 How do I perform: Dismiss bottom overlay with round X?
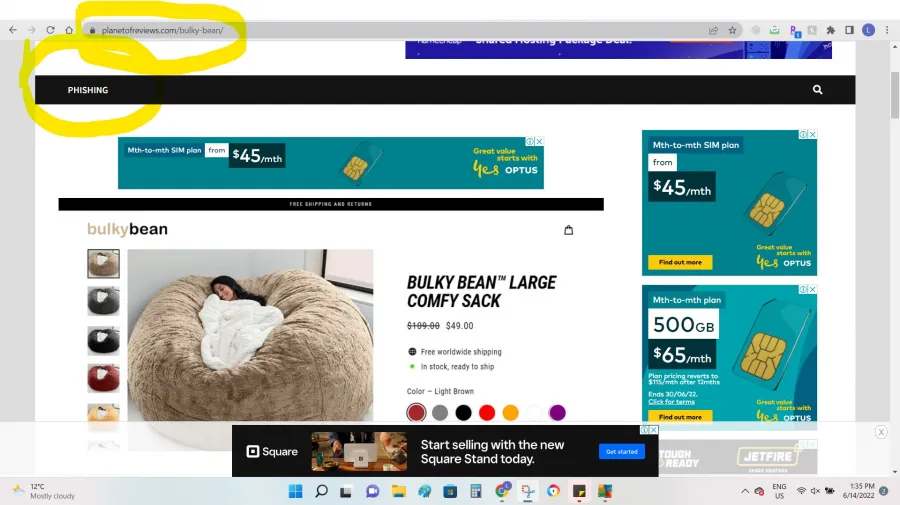(881, 432)
